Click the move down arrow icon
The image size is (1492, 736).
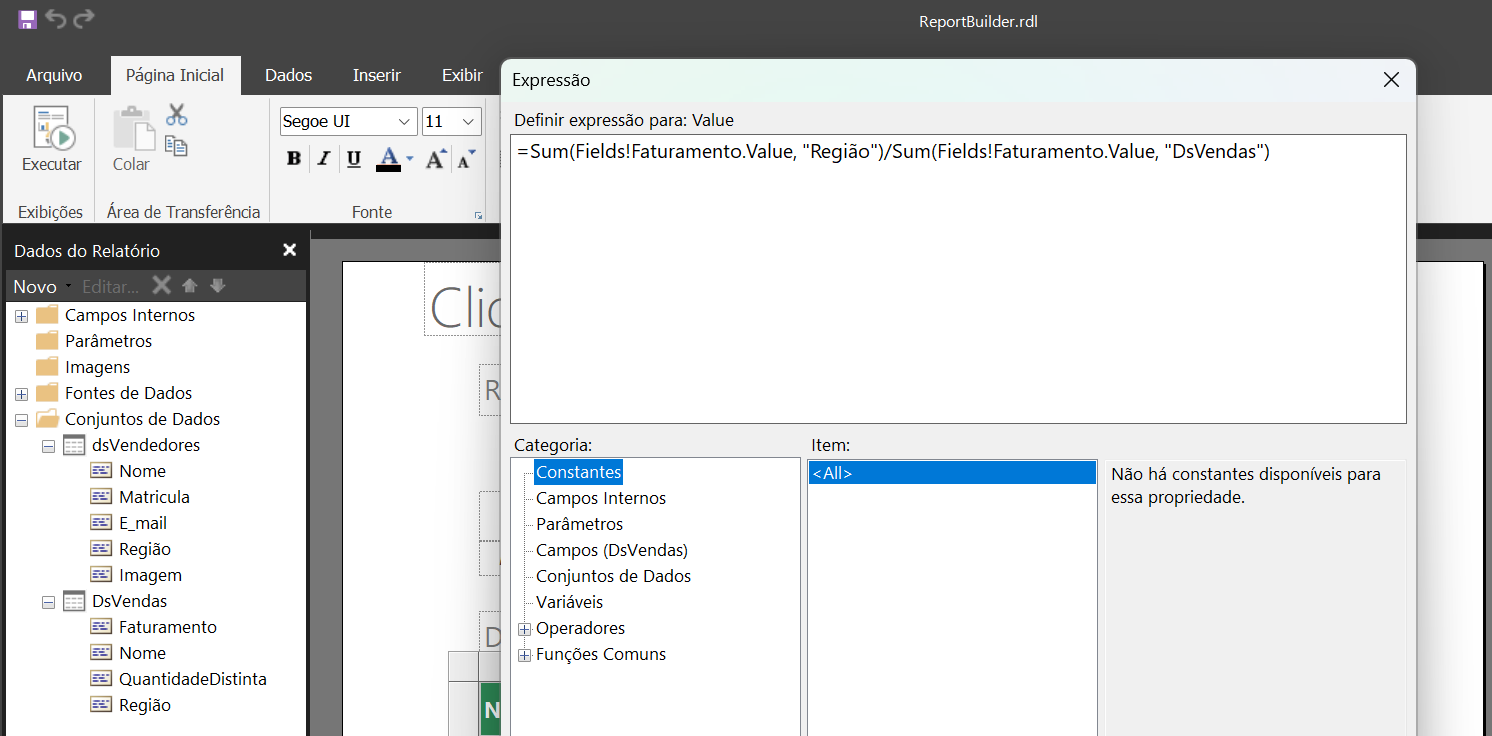coord(218,286)
